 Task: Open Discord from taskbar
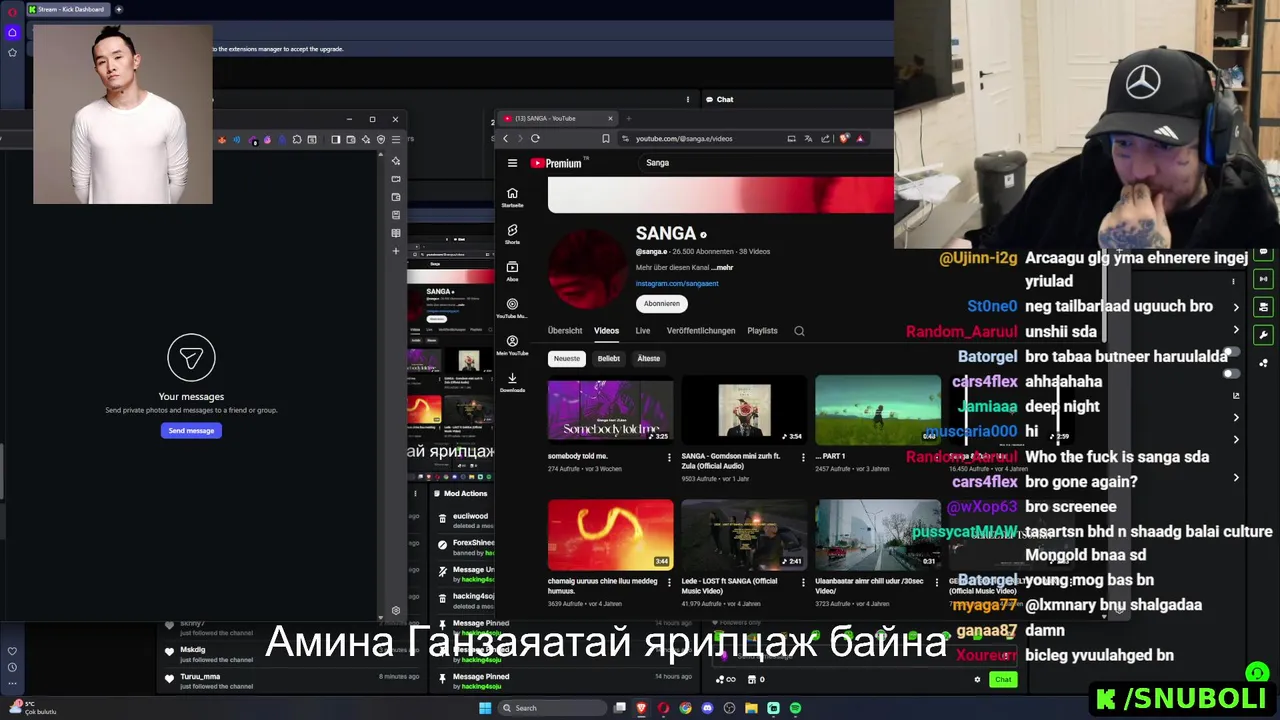pos(707,708)
